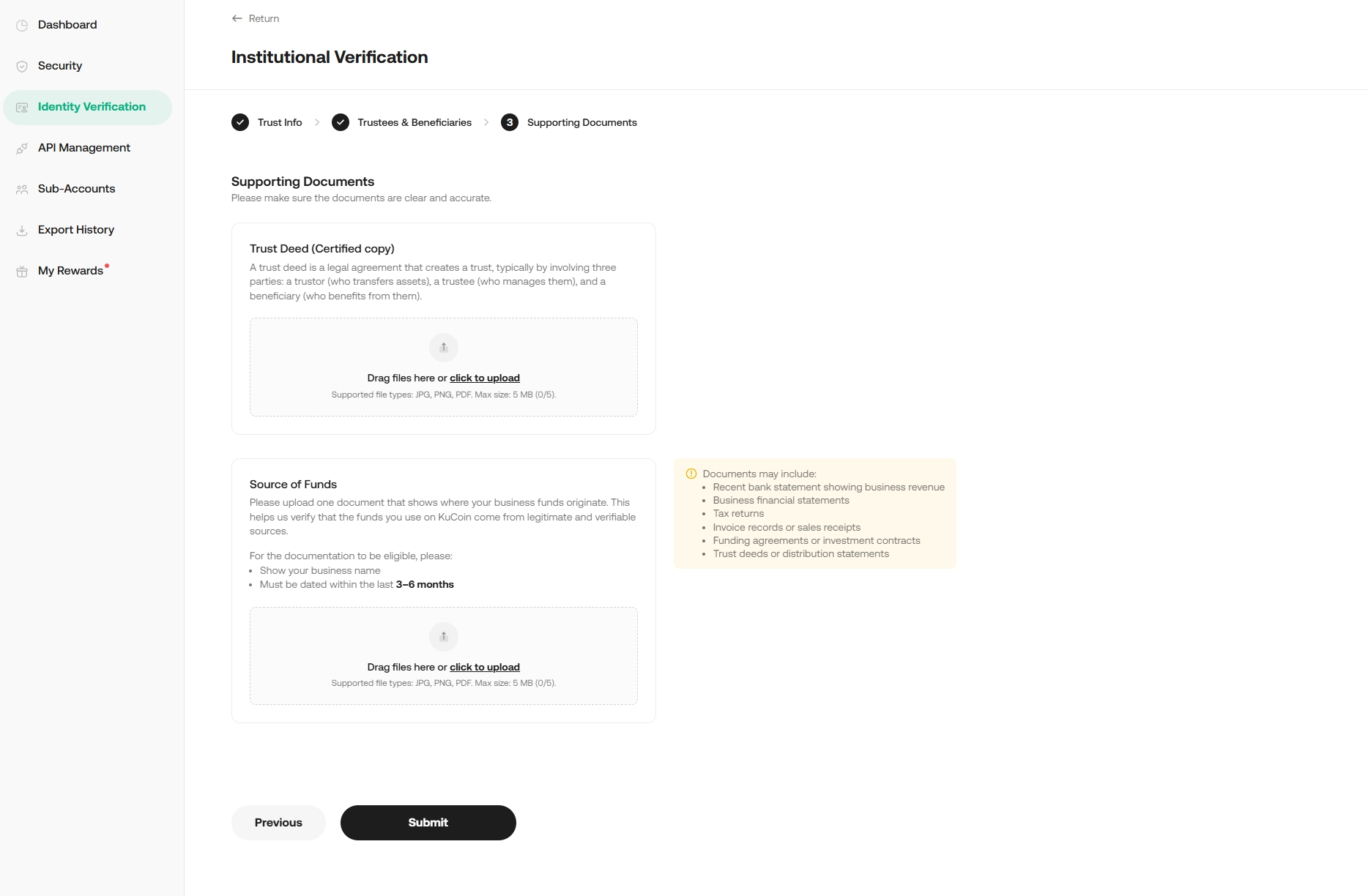Click the info icon in the documents tip box
Image resolution: width=1368 pixels, height=896 pixels.
(691, 474)
